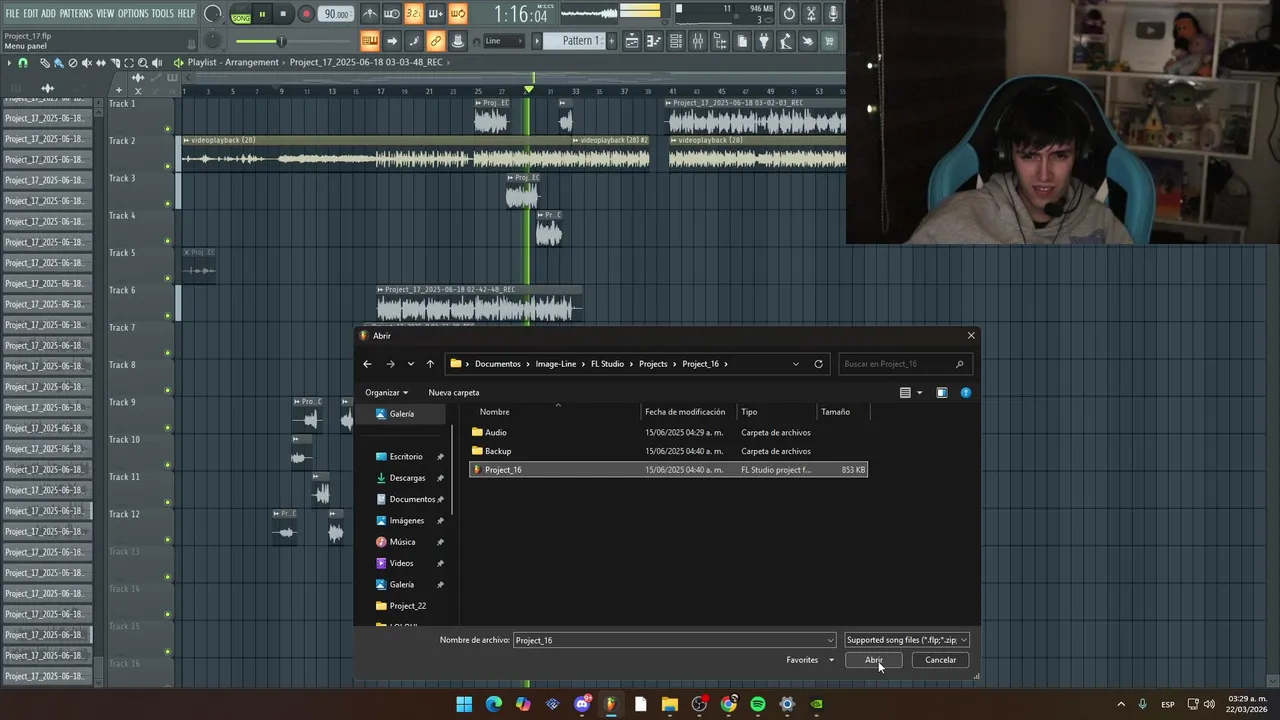This screenshot has width=1280, height=720.
Task: Open the address bar path dropdown
Action: click(x=796, y=364)
